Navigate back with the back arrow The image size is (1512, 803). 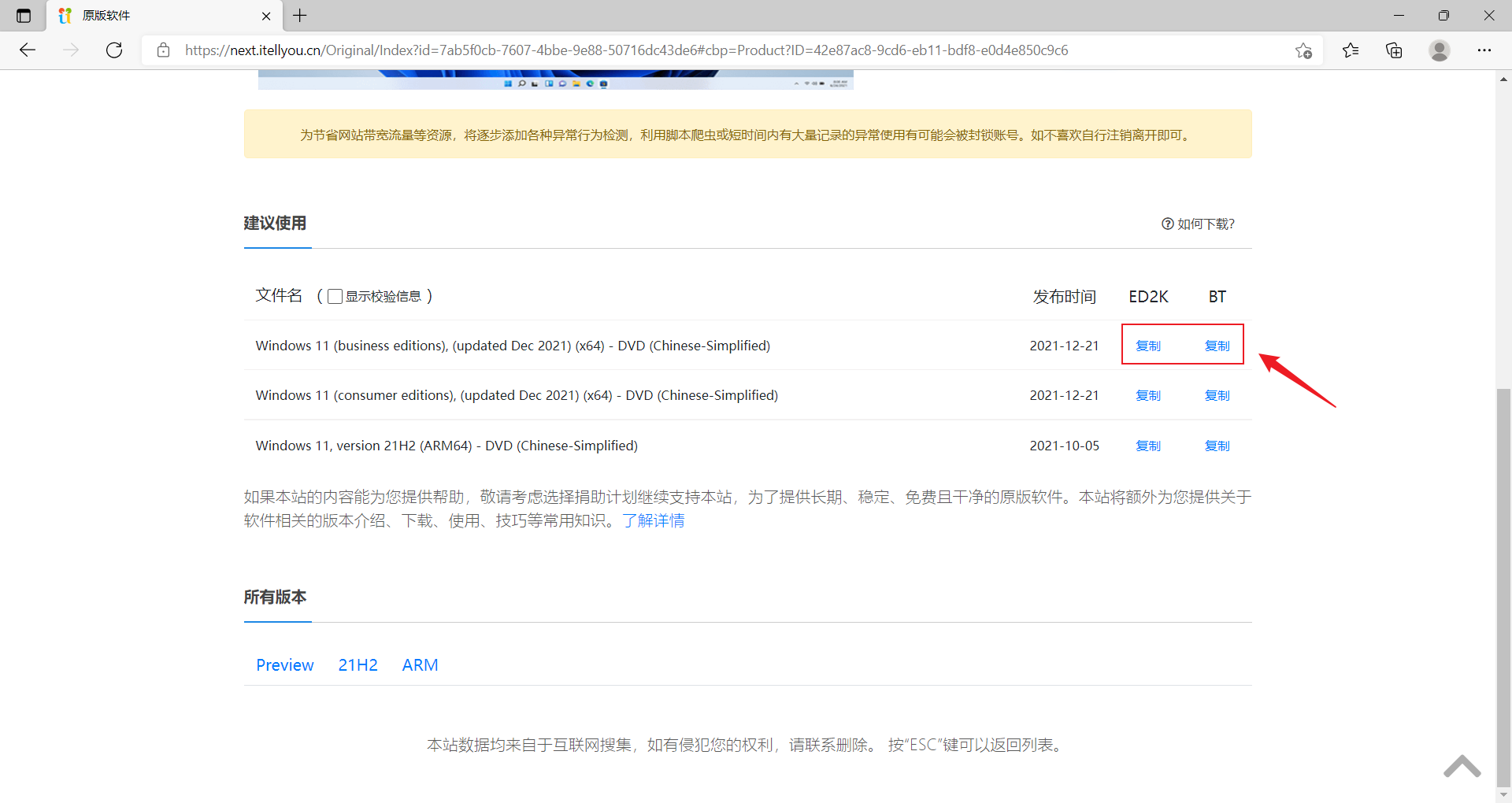(28, 50)
